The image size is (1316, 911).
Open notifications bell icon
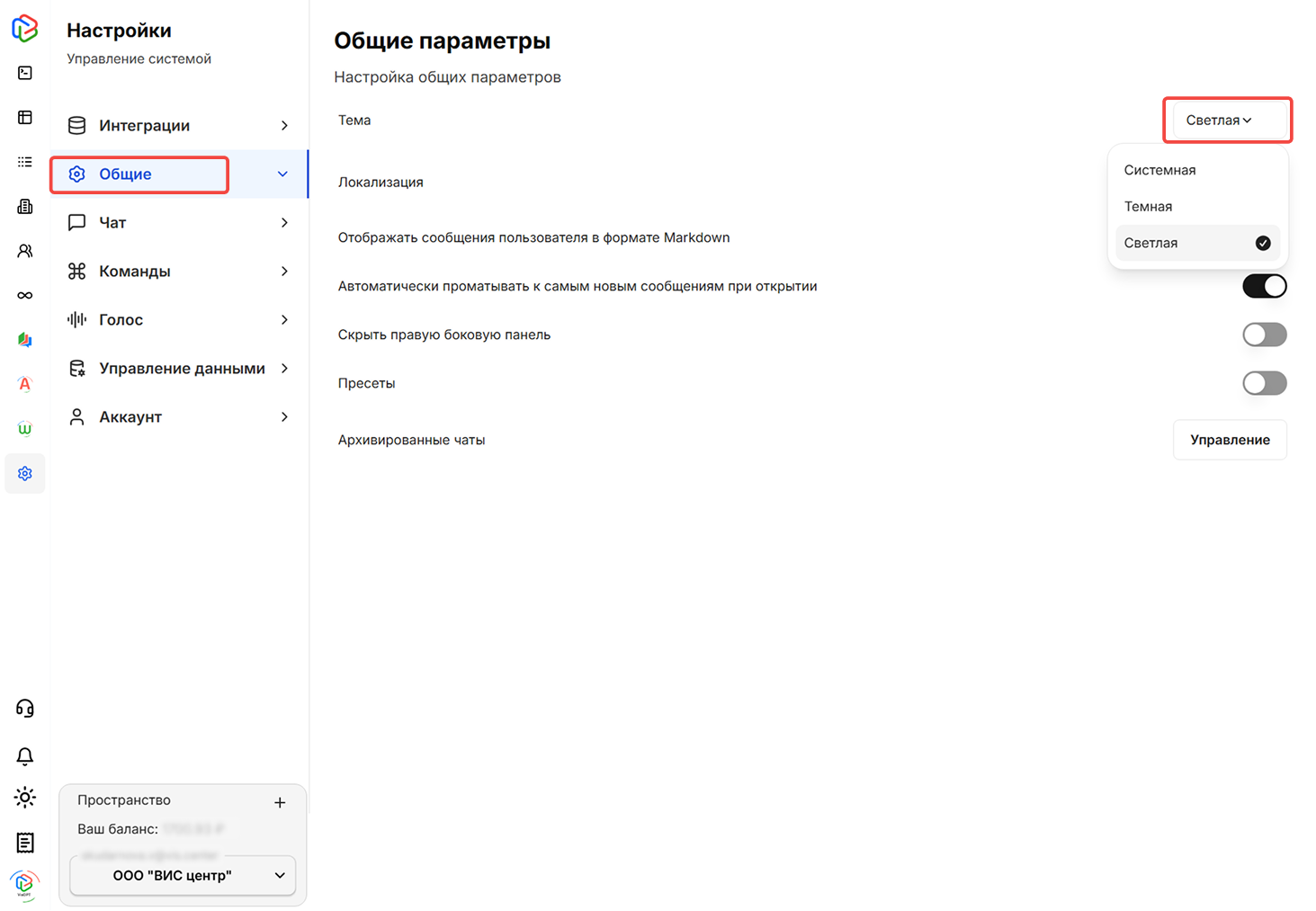pyautogui.click(x=25, y=755)
